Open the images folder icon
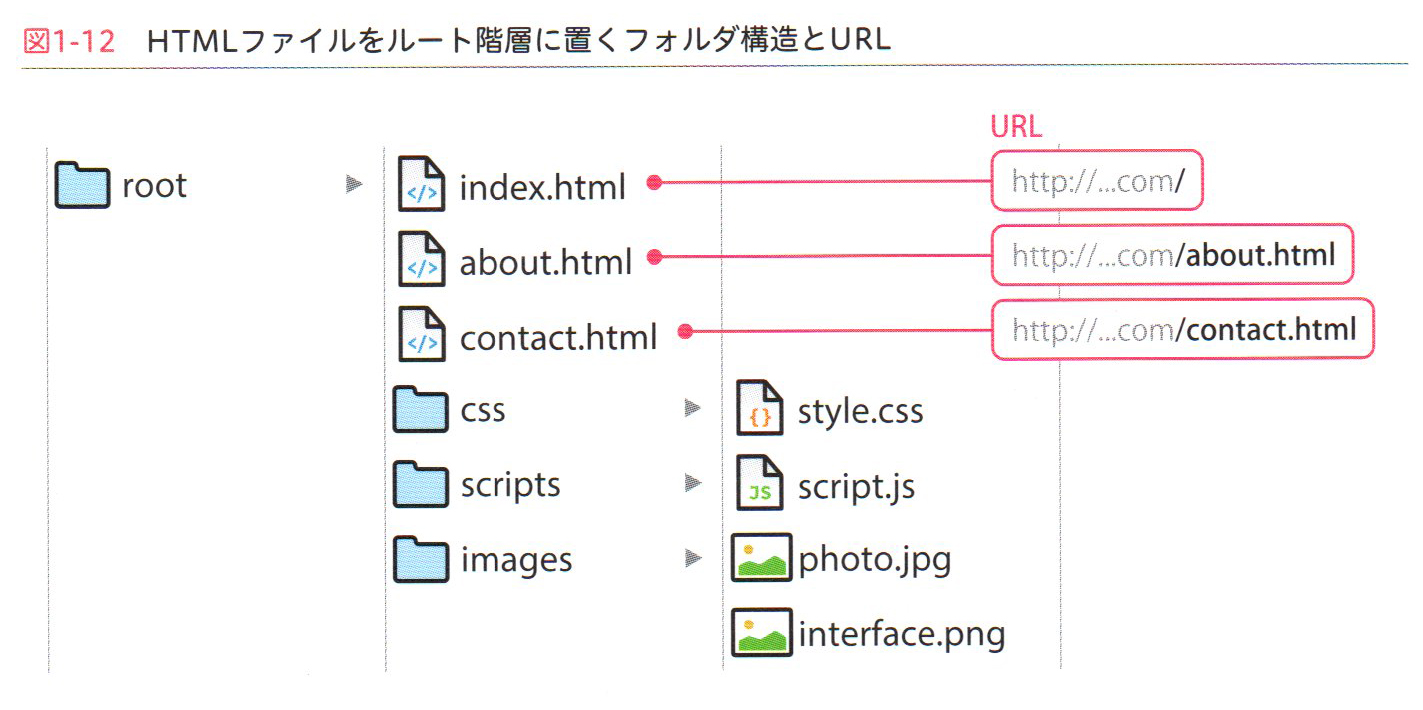 [420, 559]
